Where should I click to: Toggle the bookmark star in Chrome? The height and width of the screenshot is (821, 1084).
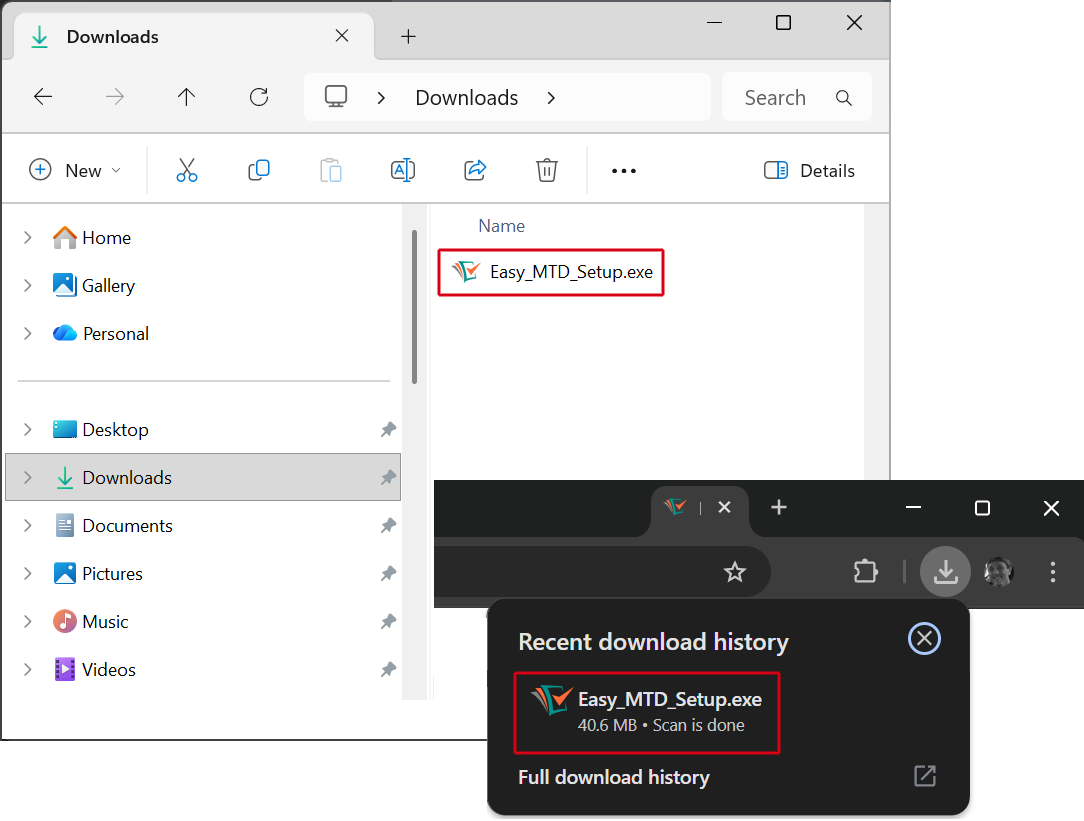click(x=735, y=572)
